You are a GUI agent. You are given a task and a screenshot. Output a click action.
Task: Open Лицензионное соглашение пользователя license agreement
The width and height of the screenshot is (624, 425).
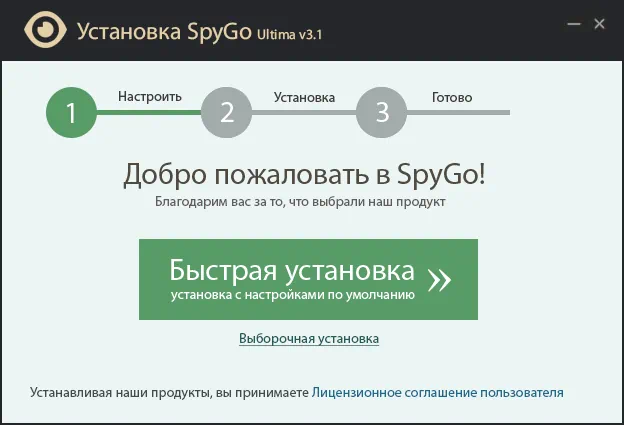pos(437,393)
